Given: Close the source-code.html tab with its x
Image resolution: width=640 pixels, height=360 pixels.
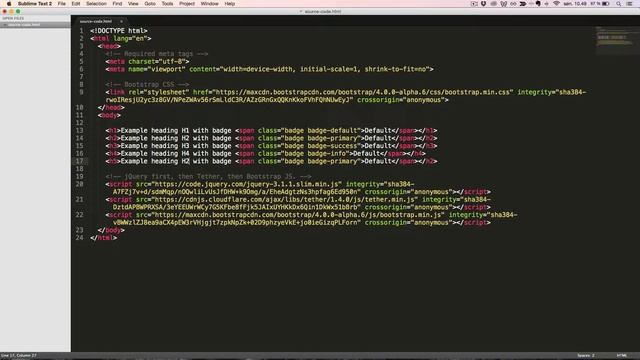Looking at the screenshot, I should tap(121, 21).
